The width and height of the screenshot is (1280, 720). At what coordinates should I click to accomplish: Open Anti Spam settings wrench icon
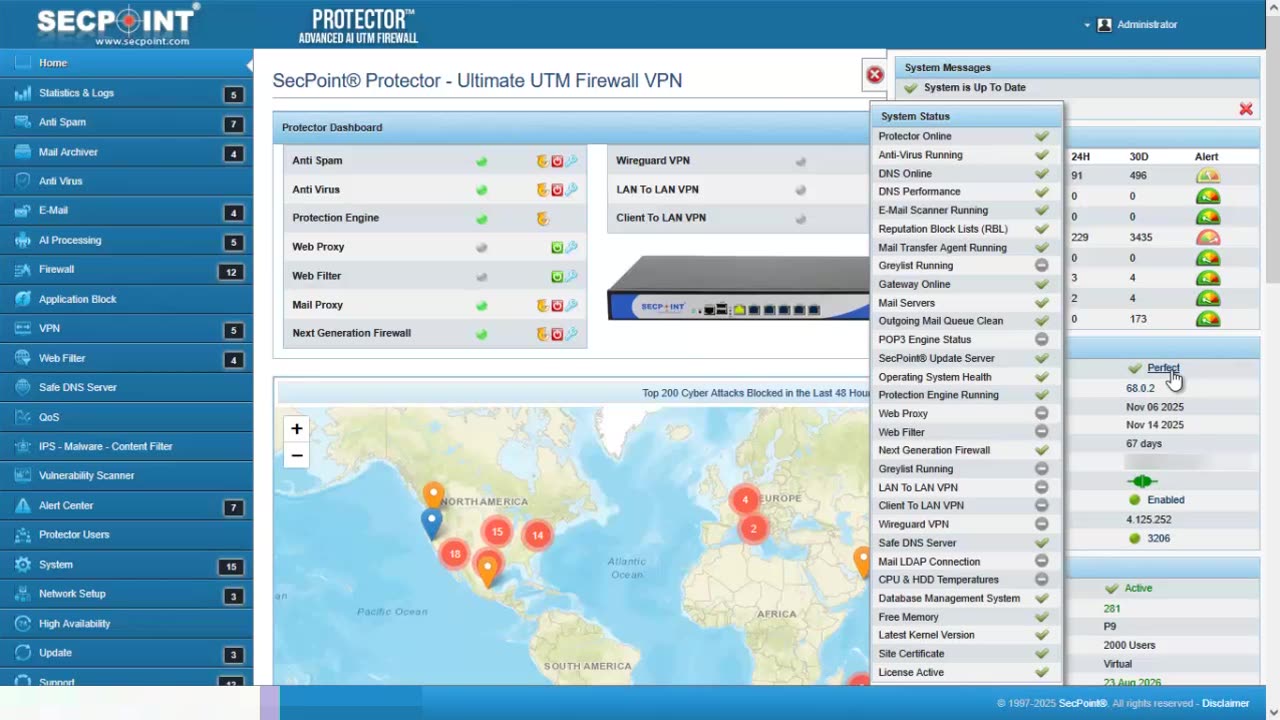click(x=571, y=161)
